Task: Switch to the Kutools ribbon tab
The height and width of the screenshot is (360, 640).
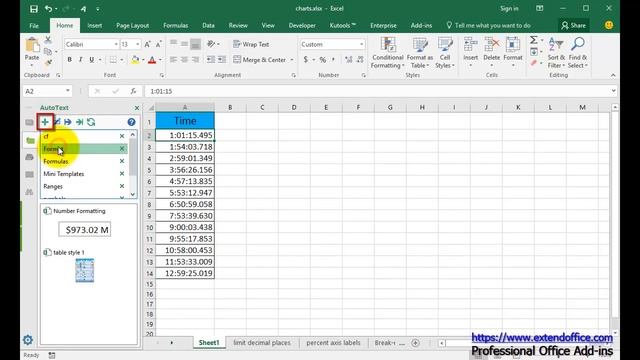Action: [x=342, y=25]
